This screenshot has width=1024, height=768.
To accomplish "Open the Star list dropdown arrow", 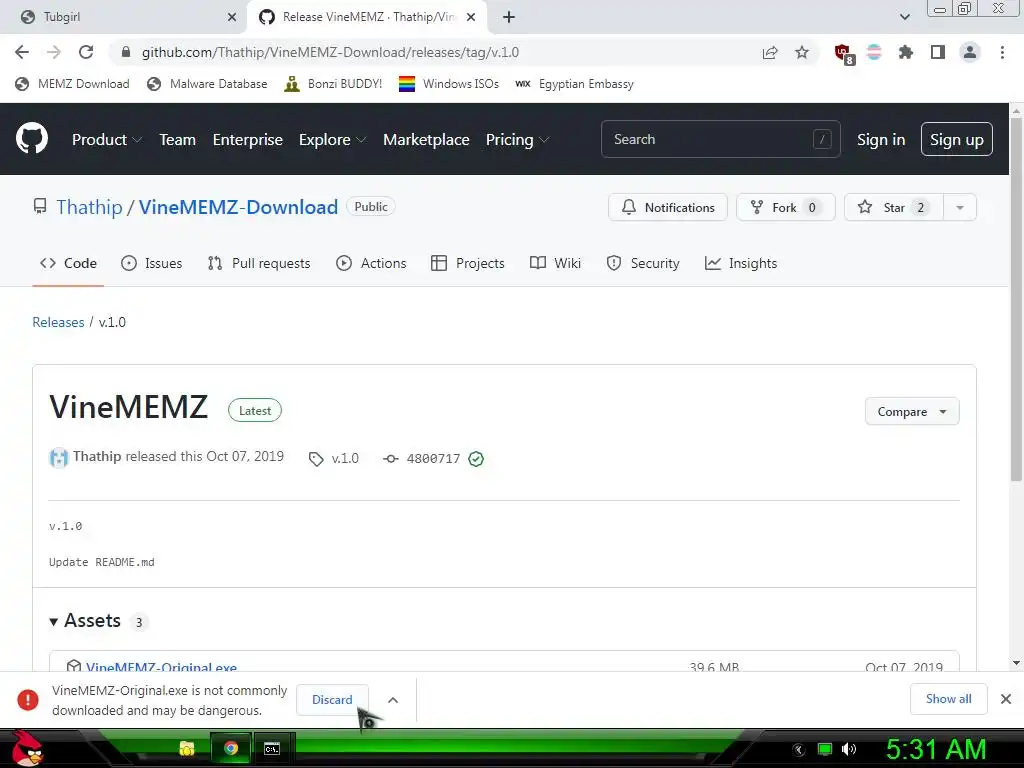I will [x=960, y=207].
